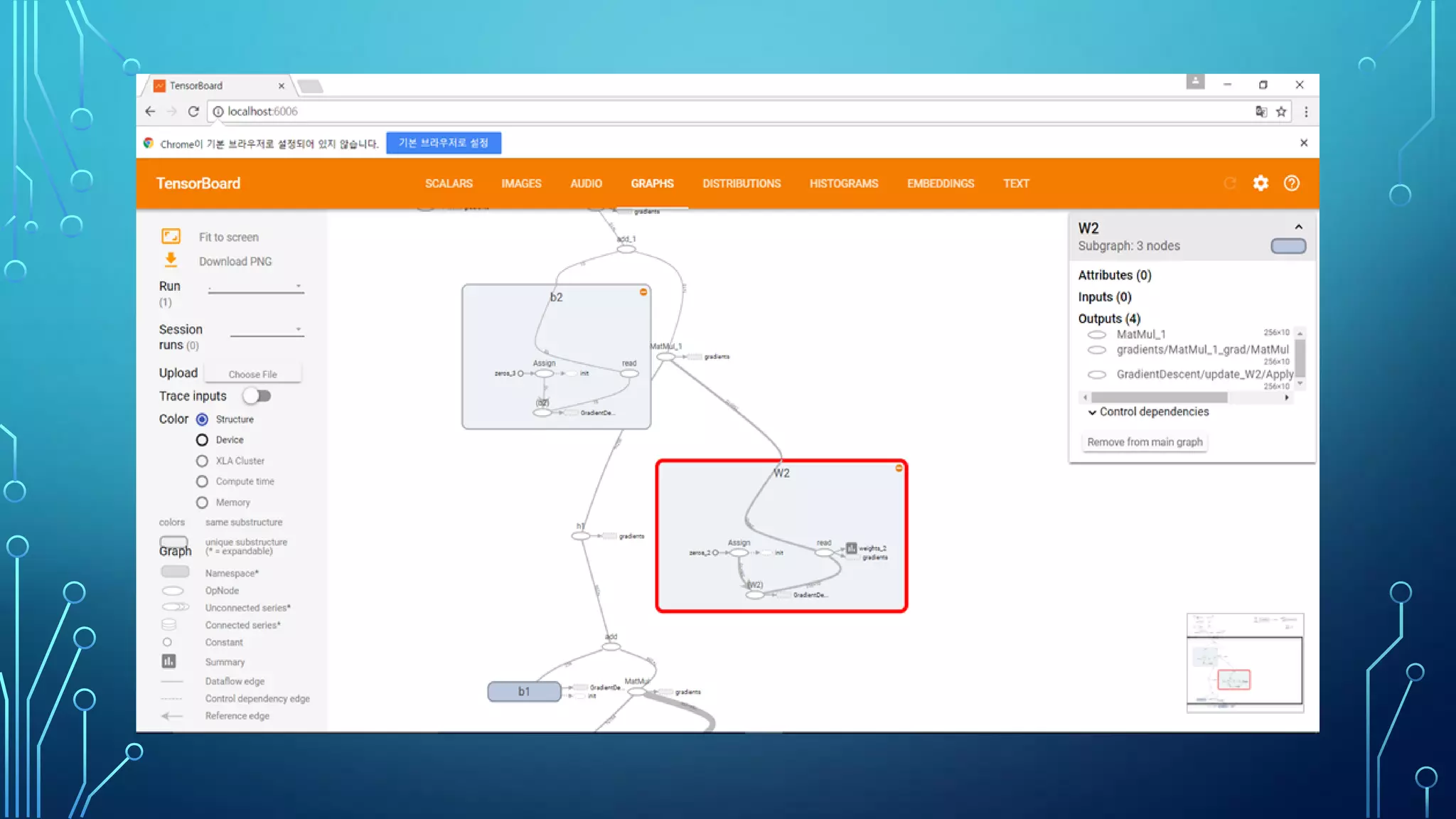Bookmark this page with the star
Viewport: 1456px width, 819px height.
(1281, 112)
